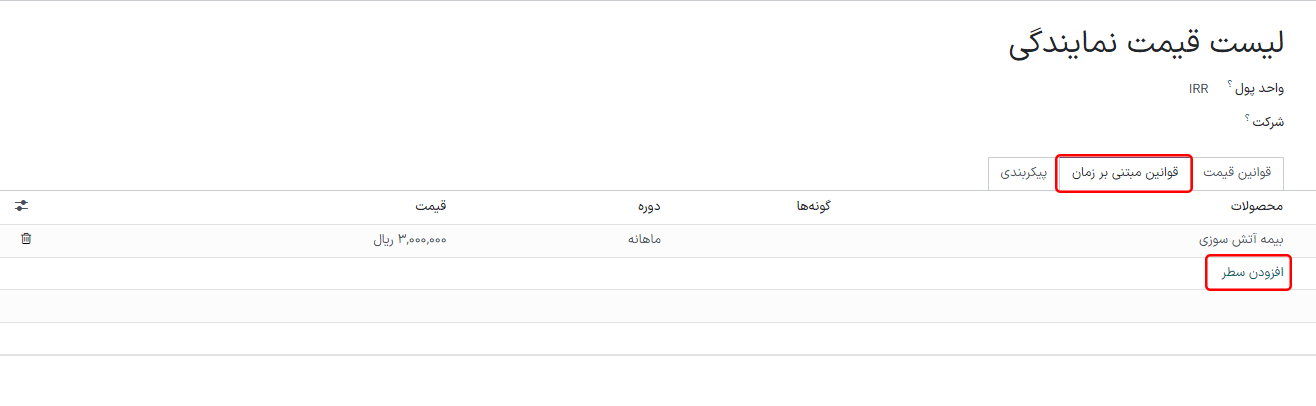
Task: Click the help mark beside شرکت
Action: pyautogui.click(x=1247, y=117)
